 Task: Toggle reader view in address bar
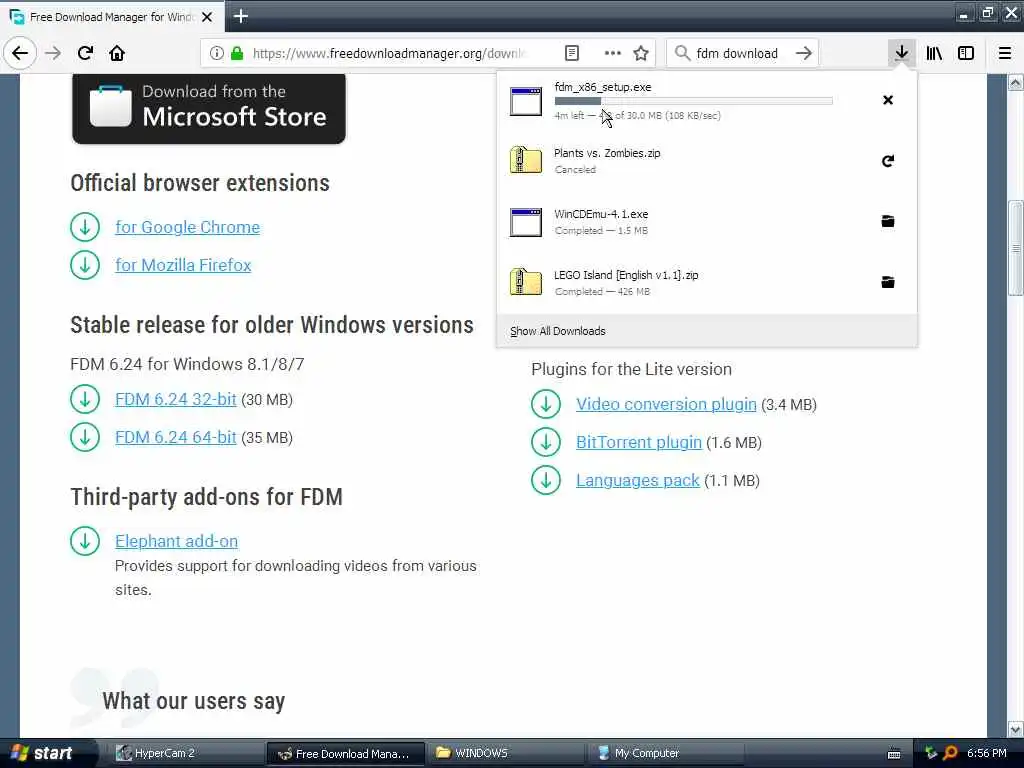[571, 53]
